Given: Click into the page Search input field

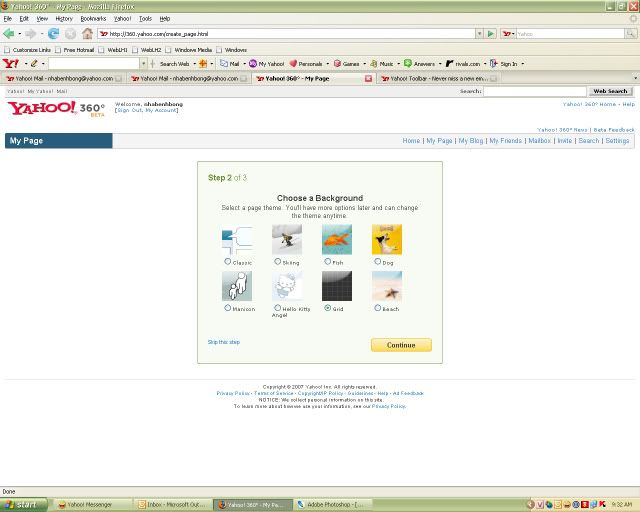Looking at the screenshot, I should [535, 91].
